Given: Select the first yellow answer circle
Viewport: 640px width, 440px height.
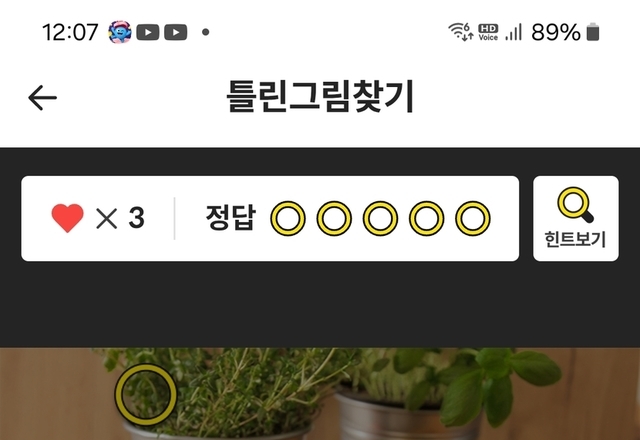Looking at the screenshot, I should [288, 218].
